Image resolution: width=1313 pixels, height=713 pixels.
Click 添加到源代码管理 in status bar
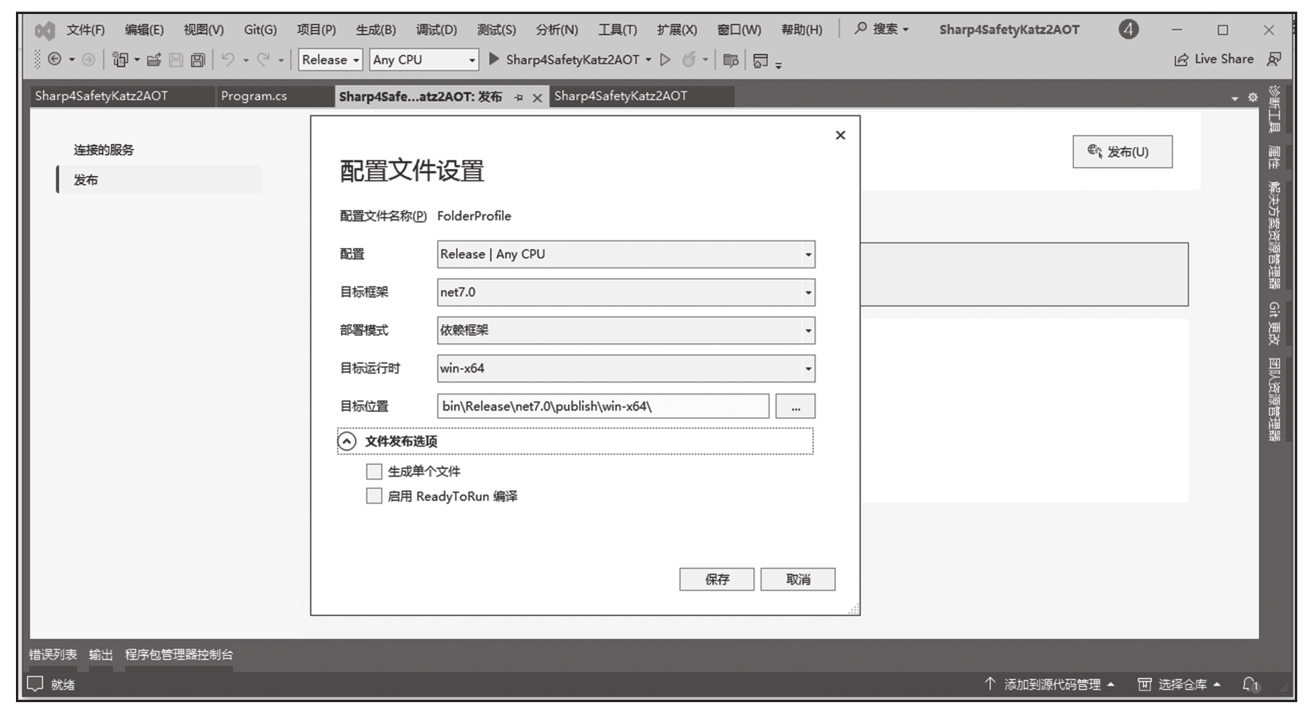coord(1050,685)
